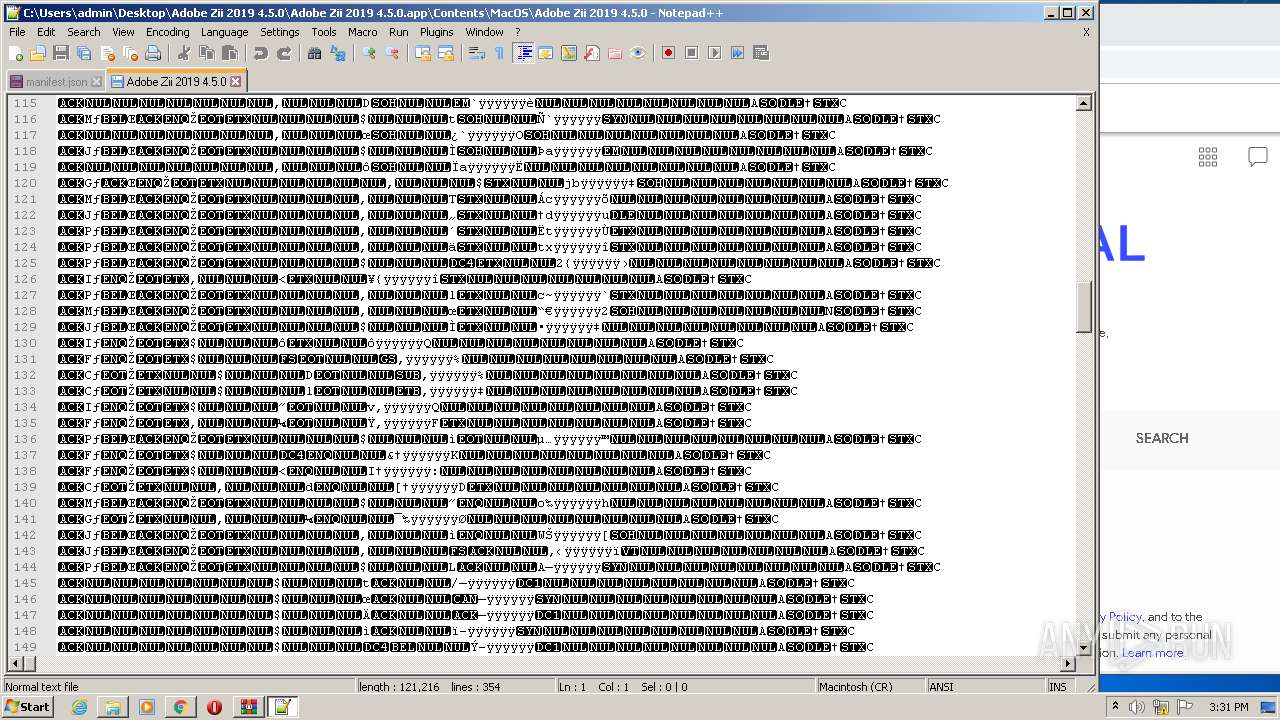Image resolution: width=1280 pixels, height=720 pixels.
Task: Open the Tools menu
Action: click(x=324, y=32)
